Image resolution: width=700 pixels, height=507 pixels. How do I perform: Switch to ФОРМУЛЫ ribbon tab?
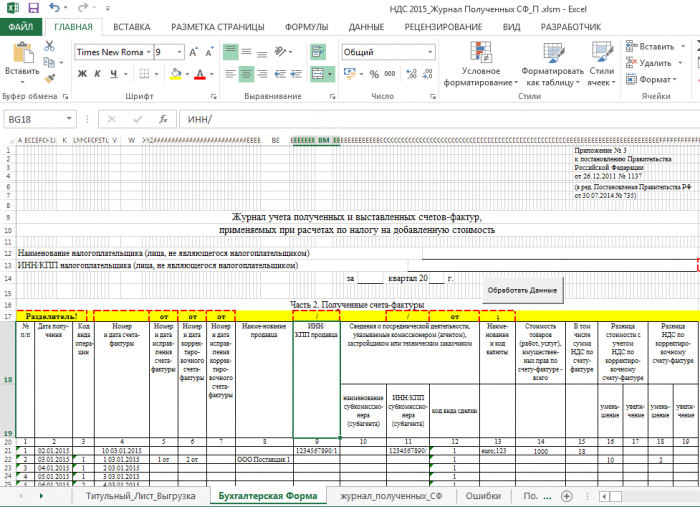[x=307, y=27]
